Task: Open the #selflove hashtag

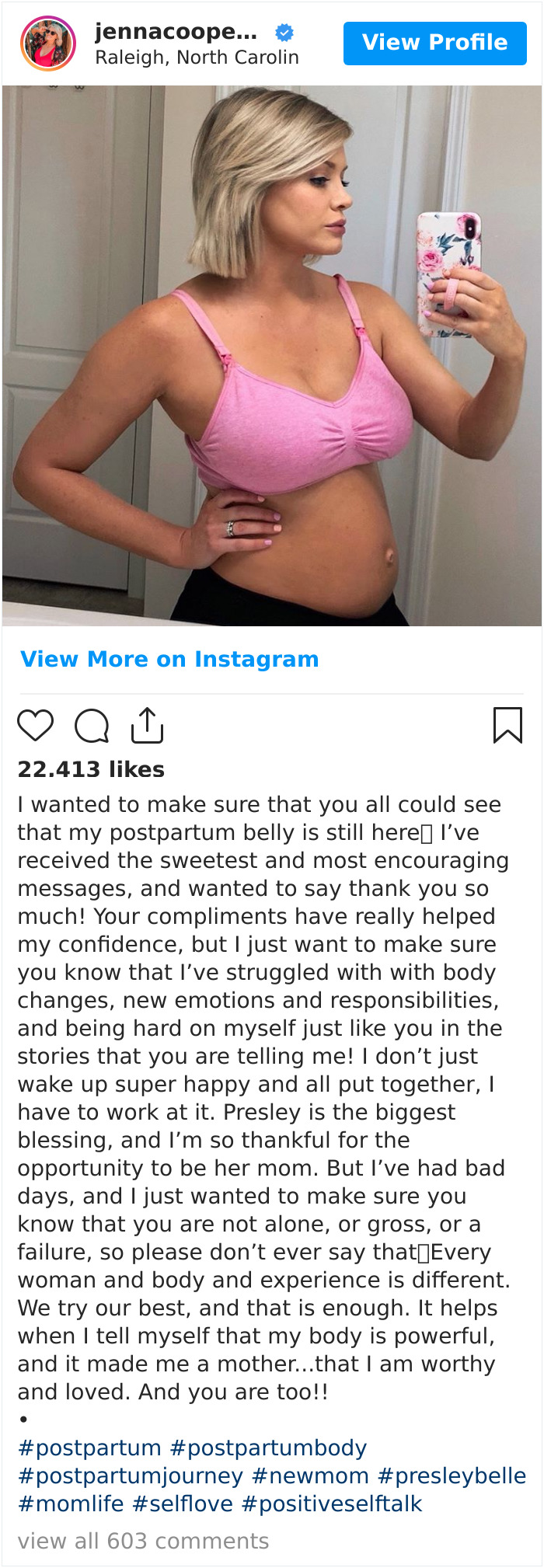Action: point(183,1504)
